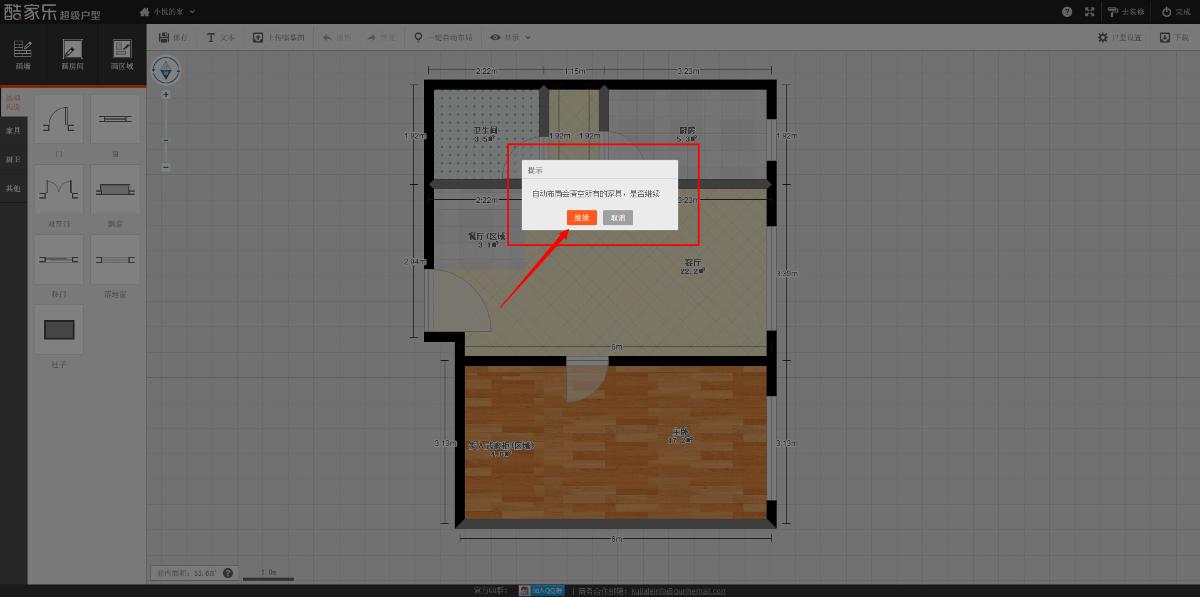Open 户型设置 floor plan settings

[x=1121, y=37]
